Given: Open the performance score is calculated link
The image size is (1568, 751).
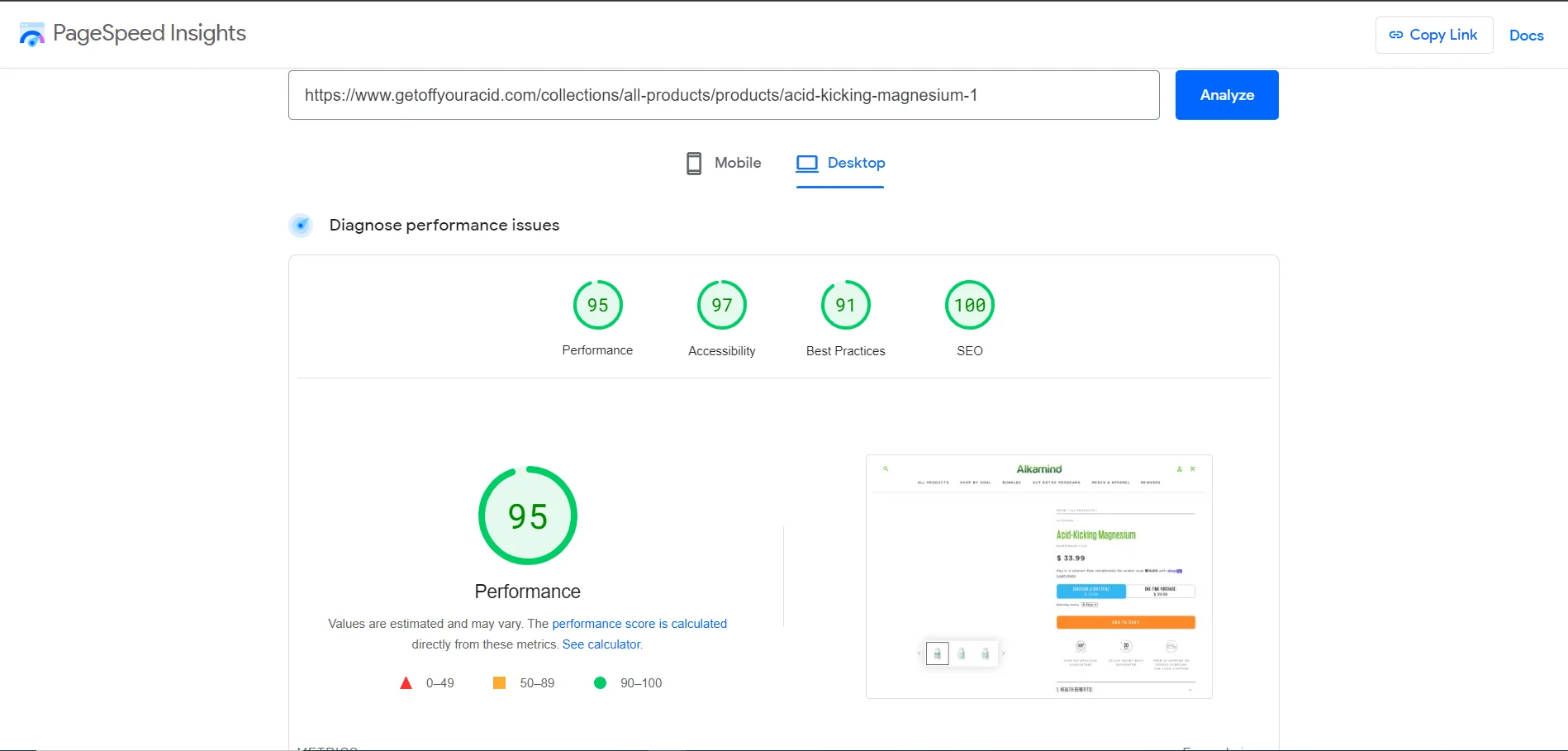Looking at the screenshot, I should [639, 624].
